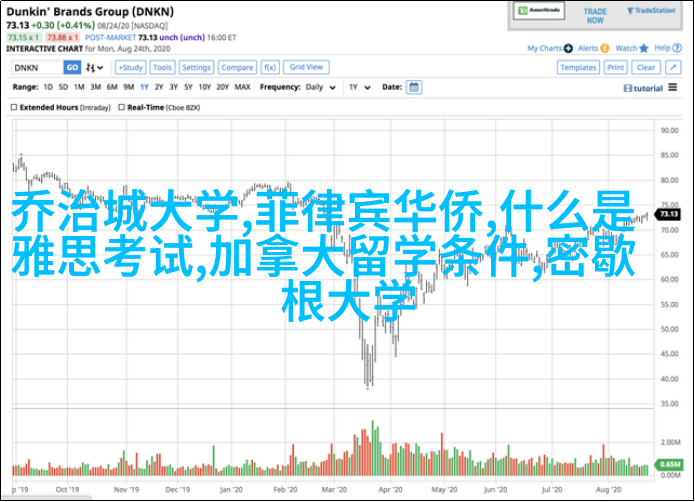The image size is (695, 502).
Task: Click the My Charts plus icon
Action: tap(568, 48)
